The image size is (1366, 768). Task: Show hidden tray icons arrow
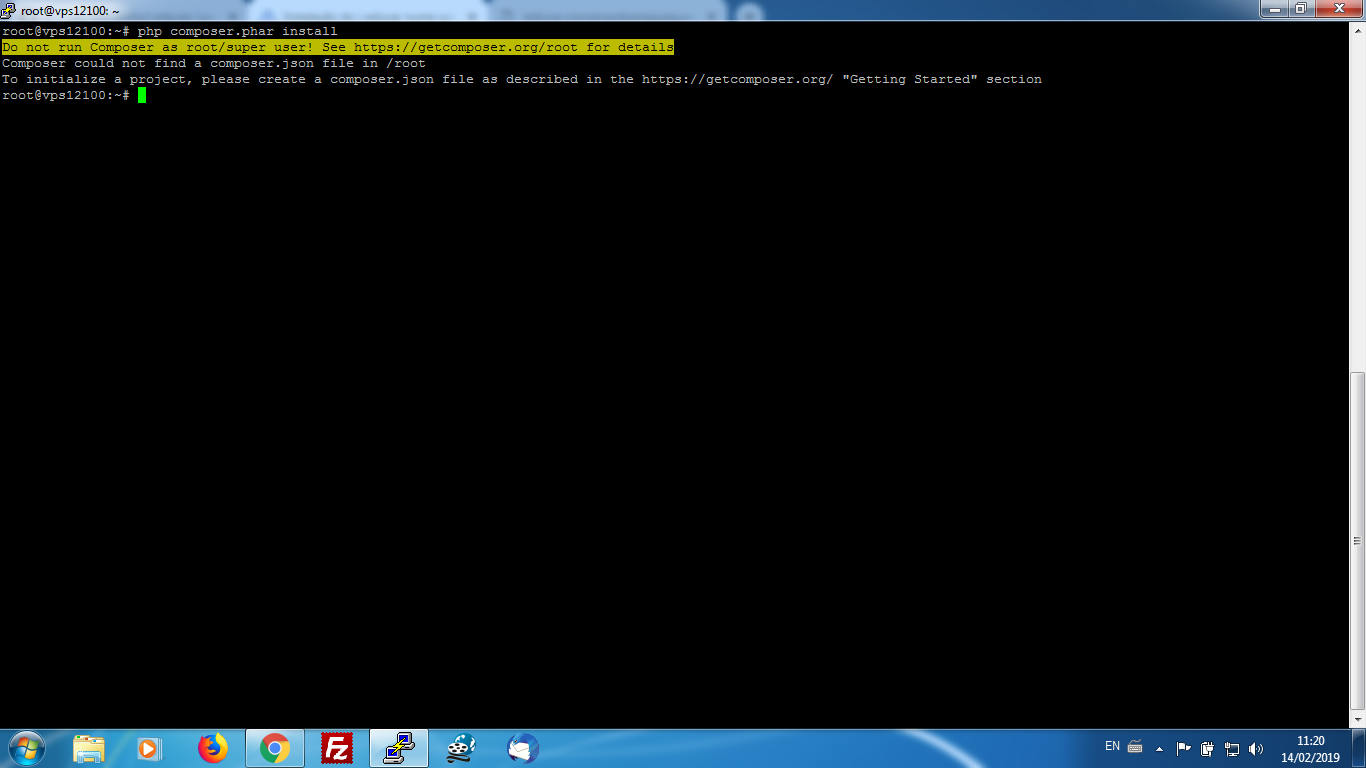pyautogui.click(x=1159, y=748)
